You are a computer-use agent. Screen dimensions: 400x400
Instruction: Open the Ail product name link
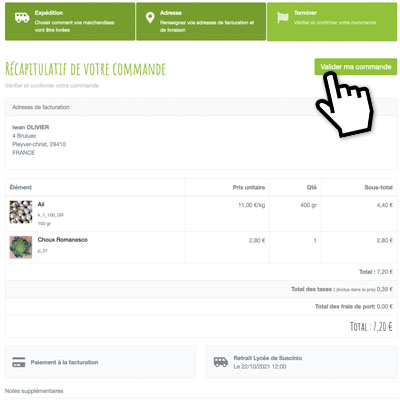41,204
